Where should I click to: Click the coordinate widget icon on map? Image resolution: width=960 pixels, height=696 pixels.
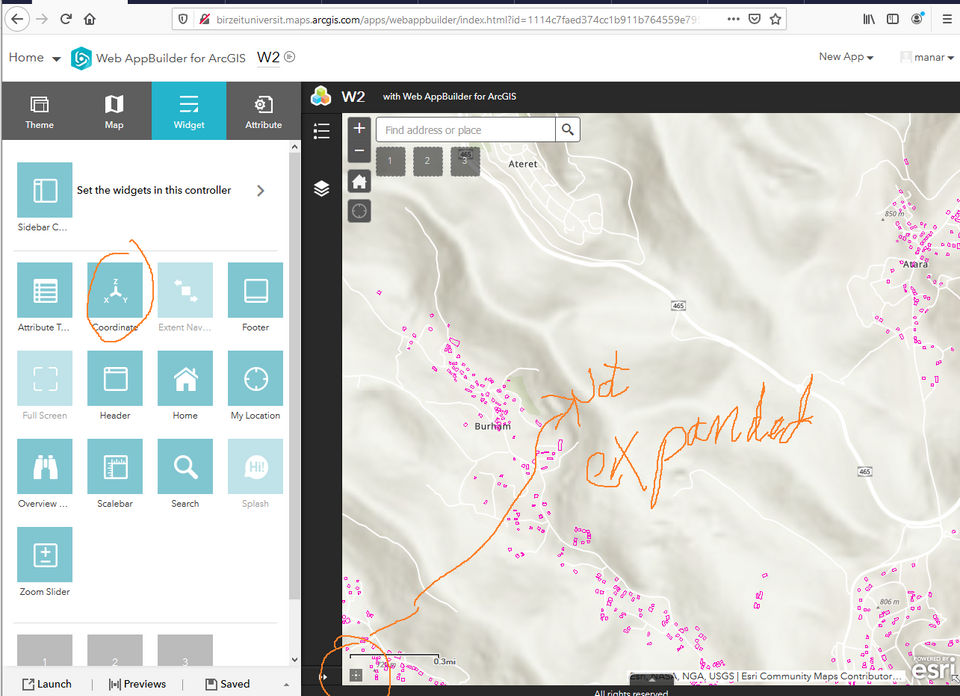356,675
